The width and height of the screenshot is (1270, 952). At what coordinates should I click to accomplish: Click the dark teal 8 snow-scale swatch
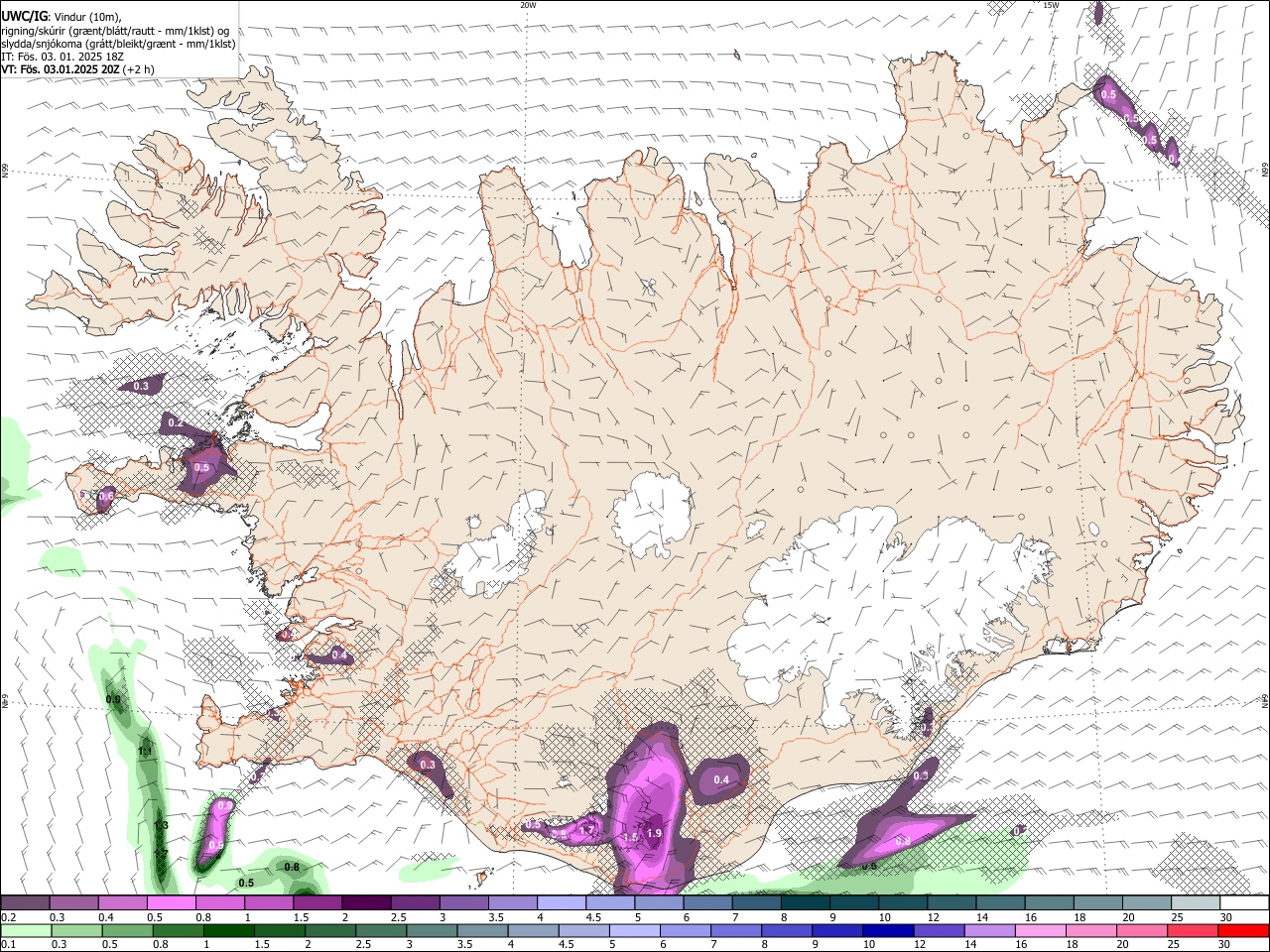[x=806, y=902]
